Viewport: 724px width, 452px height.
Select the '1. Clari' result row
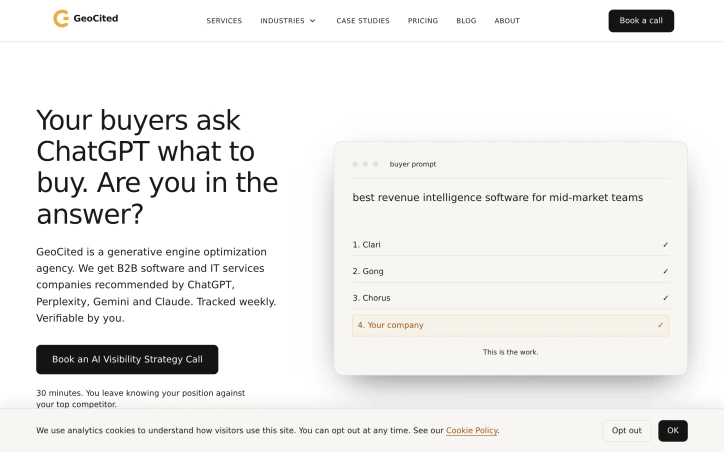click(x=510, y=245)
